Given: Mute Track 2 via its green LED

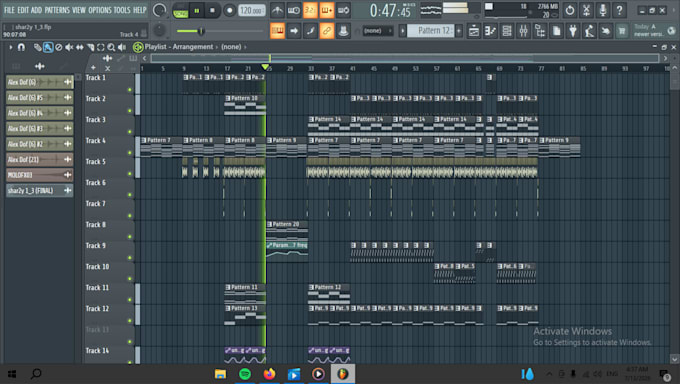Looking at the screenshot, I should point(130,111).
